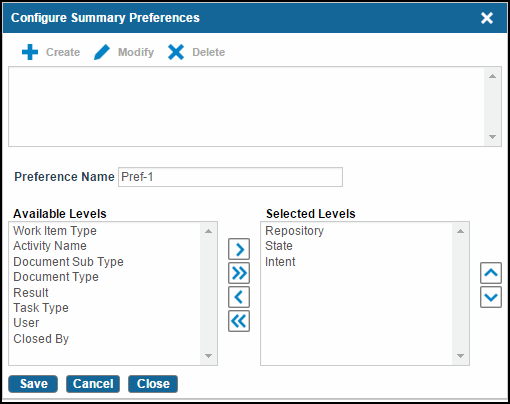
Task: Select Closed By in Available Levels
Action: coord(41,339)
